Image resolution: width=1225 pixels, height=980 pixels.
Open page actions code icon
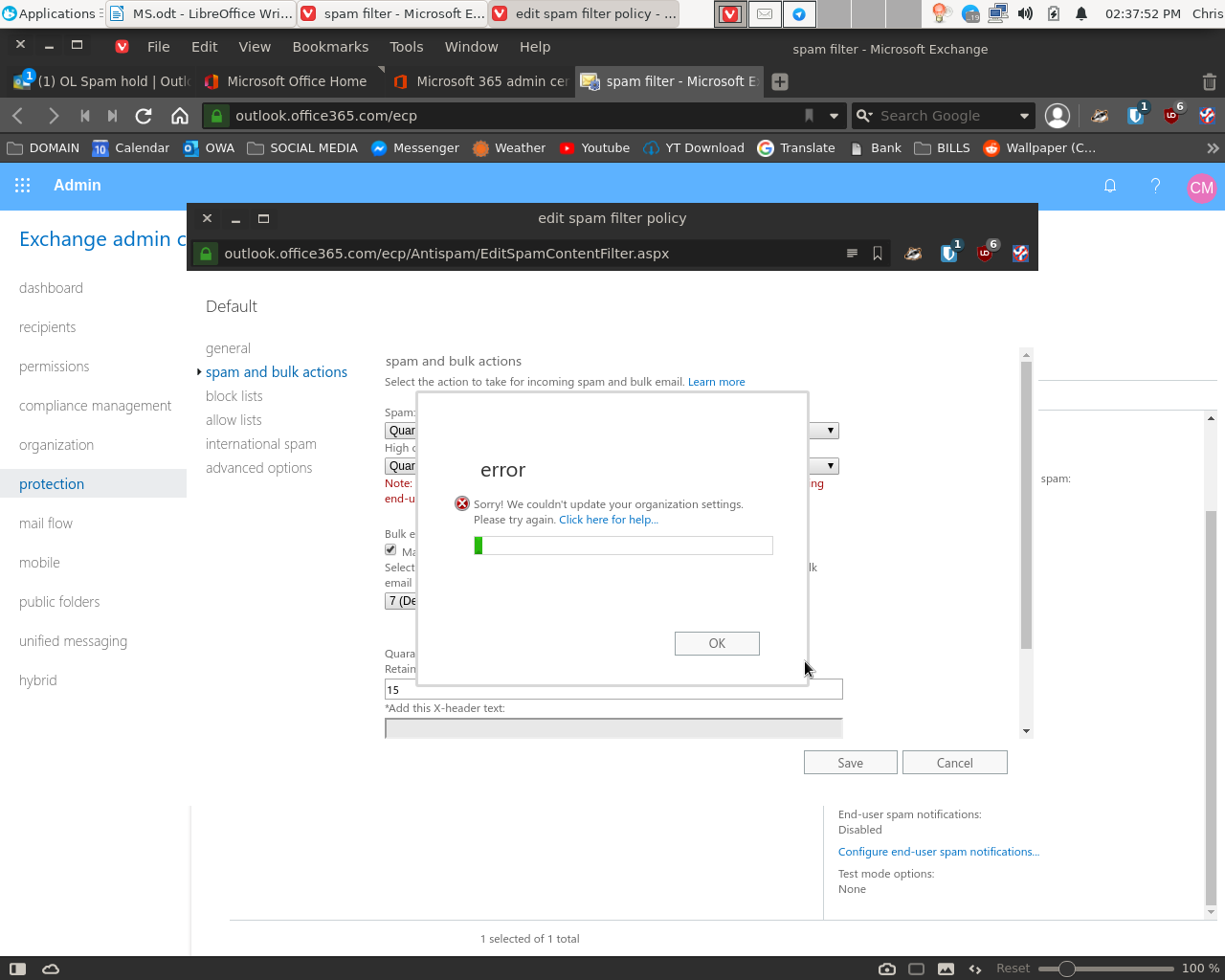pyautogui.click(x=975, y=969)
